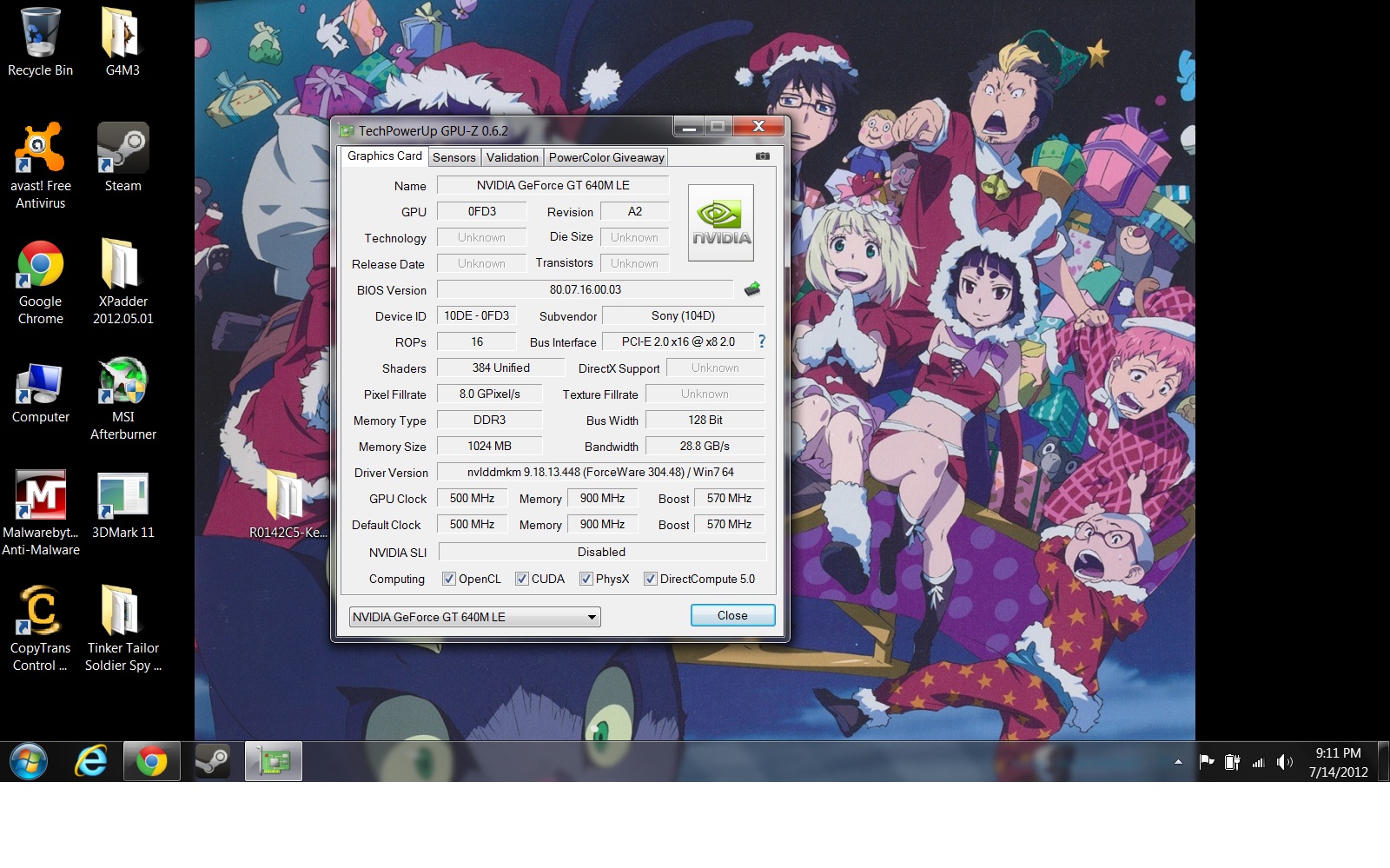
Task: Open the network signal tray icon
Action: pyautogui.click(x=1258, y=762)
